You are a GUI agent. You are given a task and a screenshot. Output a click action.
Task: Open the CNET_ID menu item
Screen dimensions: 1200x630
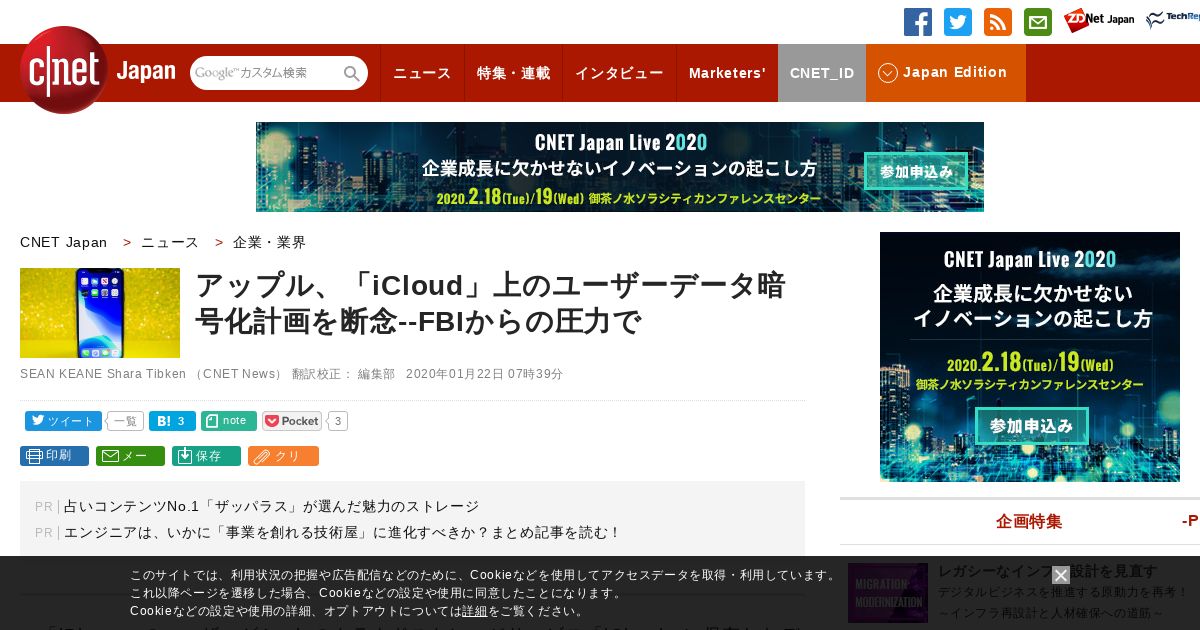click(x=822, y=73)
